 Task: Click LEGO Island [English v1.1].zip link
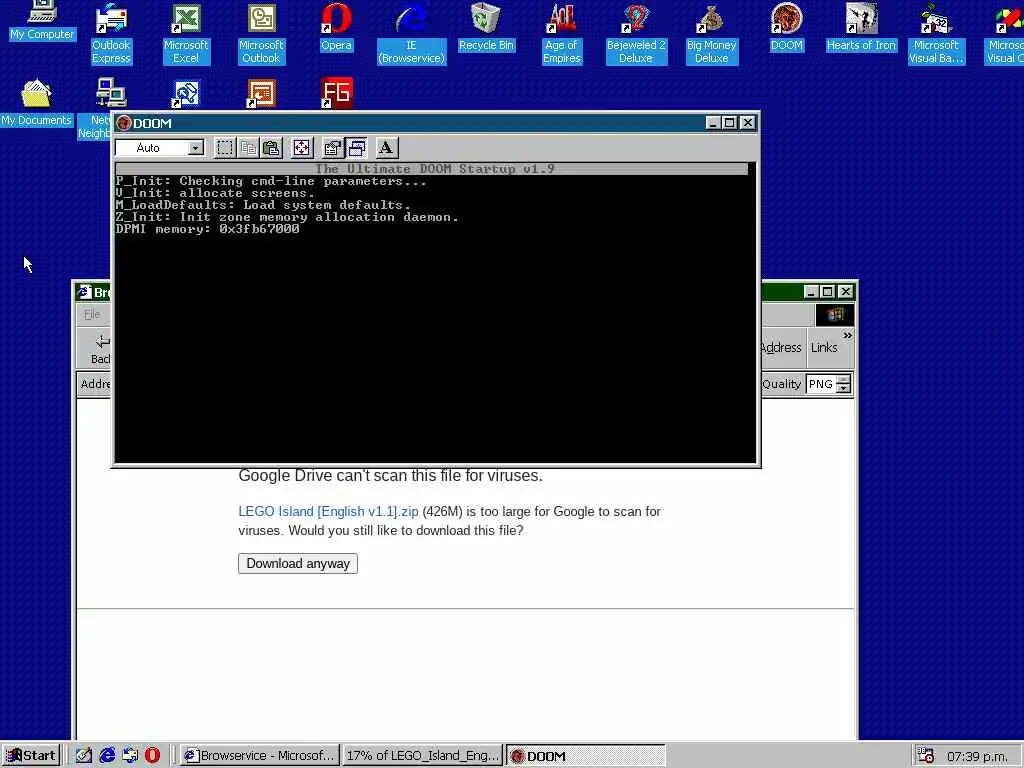pyautogui.click(x=328, y=511)
